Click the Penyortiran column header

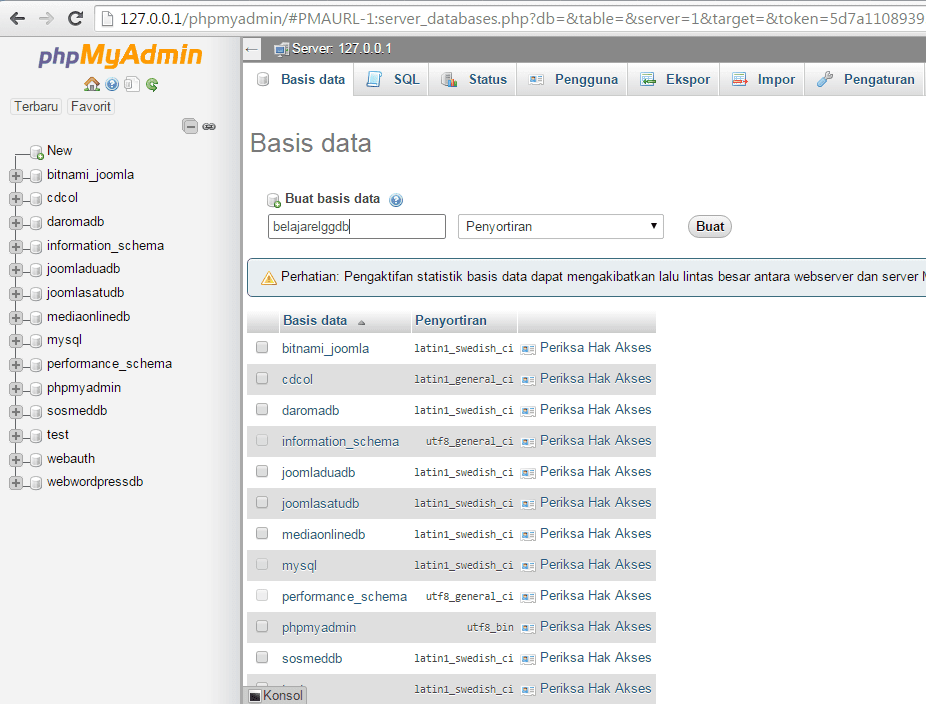pos(451,321)
